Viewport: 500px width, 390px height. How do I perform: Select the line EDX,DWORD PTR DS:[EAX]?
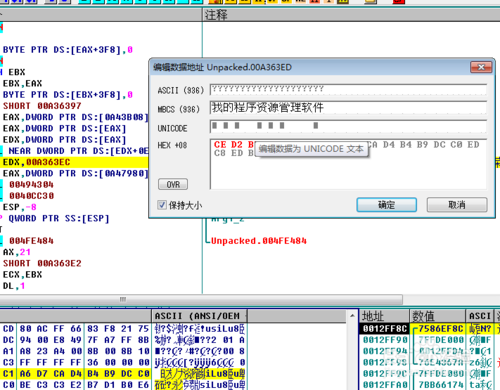click(x=65, y=140)
